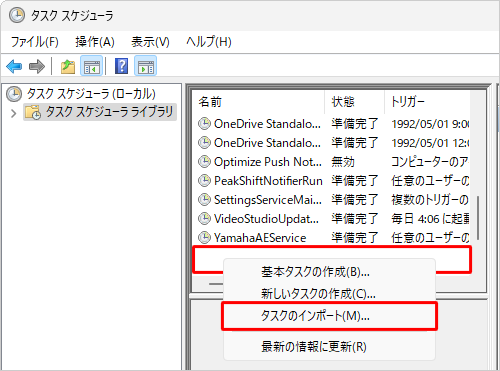The height and width of the screenshot is (371, 500).
Task: Click 準備完了 status in the PeakShiftNotifierRun row
Action: click(355, 181)
